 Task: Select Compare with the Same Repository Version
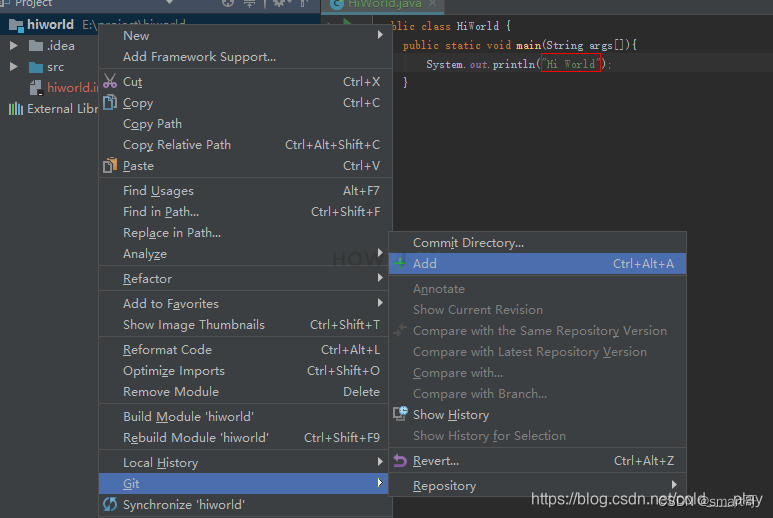[x=537, y=331]
